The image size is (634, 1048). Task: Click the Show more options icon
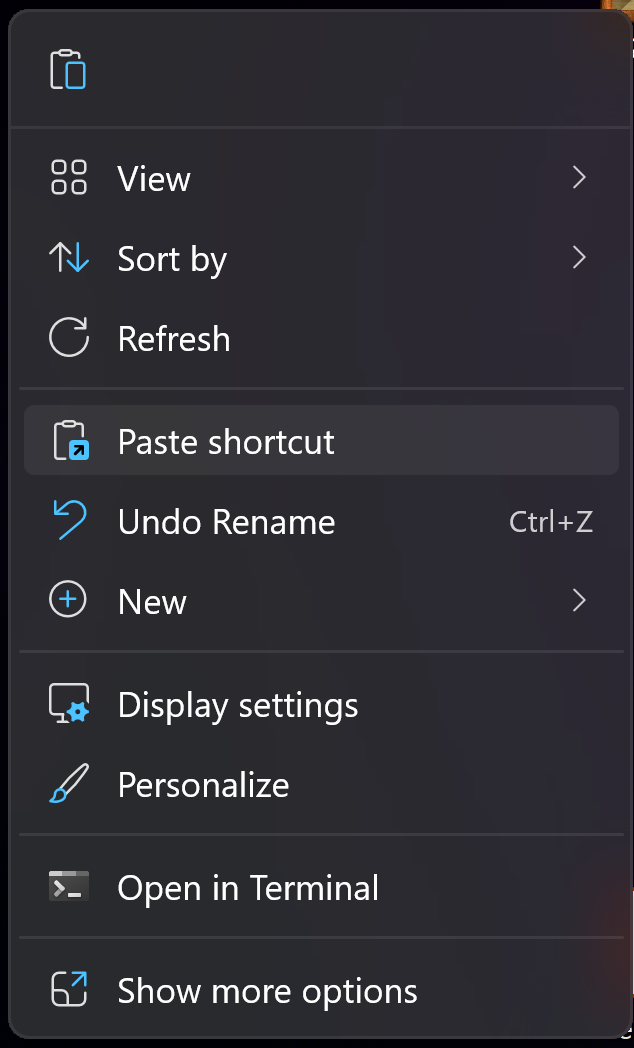(69, 990)
